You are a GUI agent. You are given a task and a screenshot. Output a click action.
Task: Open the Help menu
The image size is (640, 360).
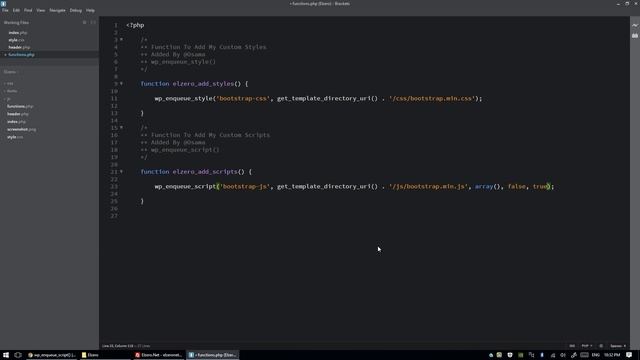tap(90, 10)
